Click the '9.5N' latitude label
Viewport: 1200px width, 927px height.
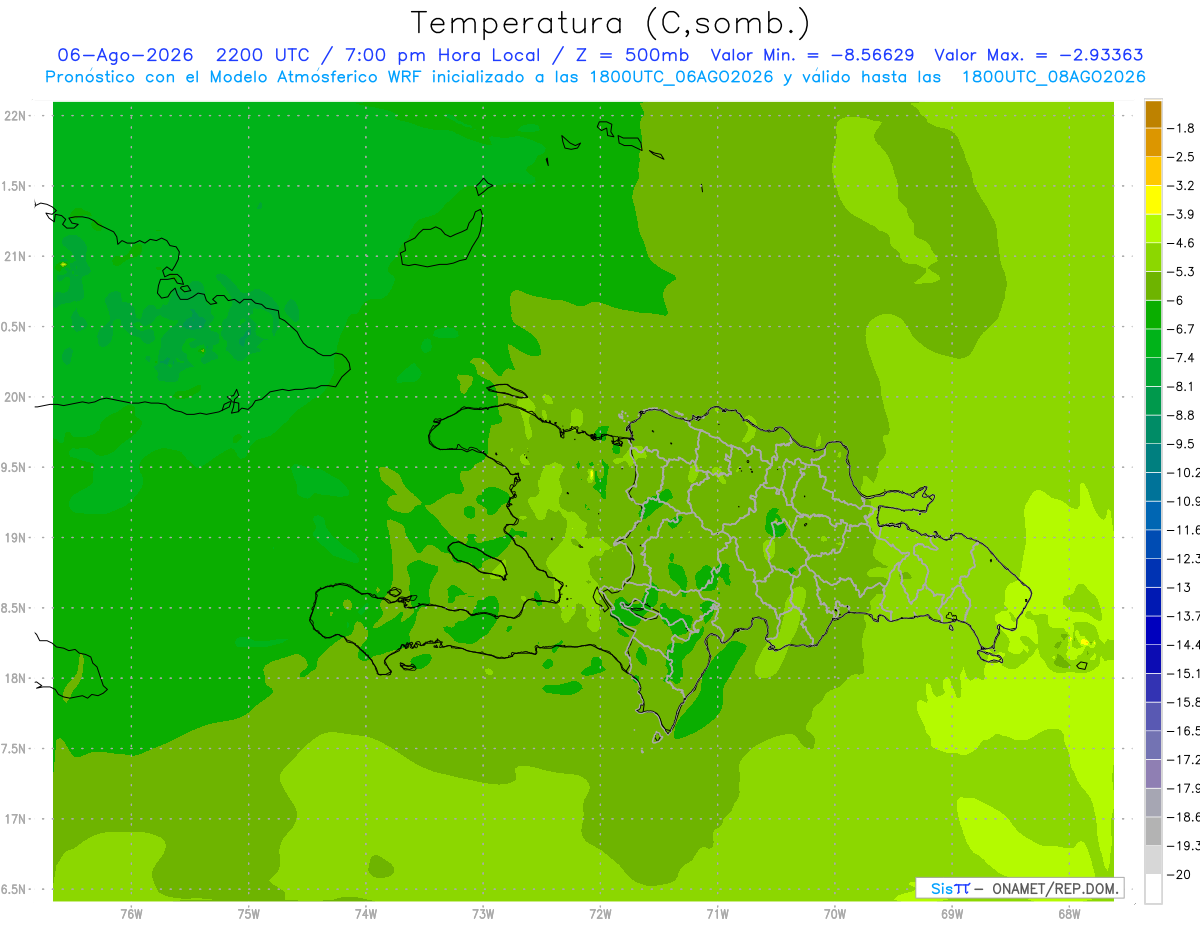pyautogui.click(x=14, y=468)
